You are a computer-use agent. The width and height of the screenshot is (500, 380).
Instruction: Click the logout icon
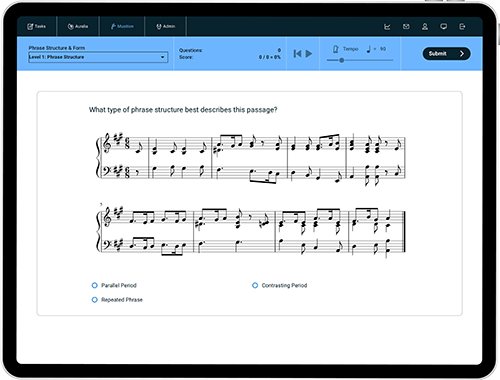click(462, 26)
